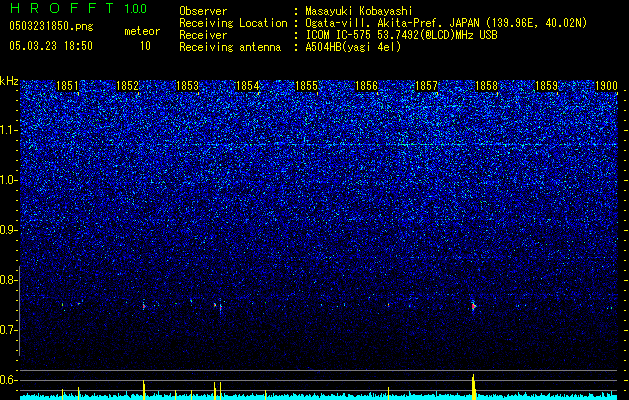Click the 1.0 kHz frequency label
Screen dimensions: 629x400
8,180
